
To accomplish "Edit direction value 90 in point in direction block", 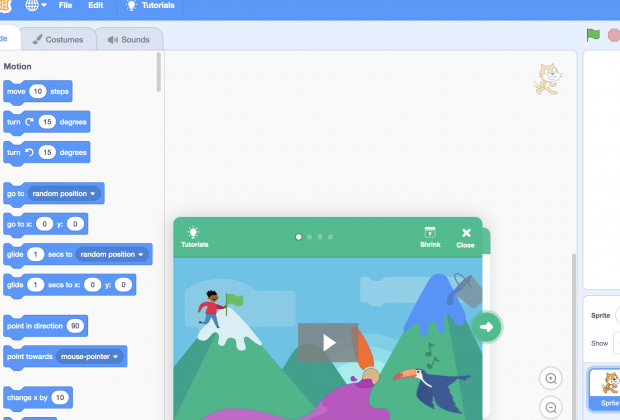I will pyautogui.click(x=75, y=326).
